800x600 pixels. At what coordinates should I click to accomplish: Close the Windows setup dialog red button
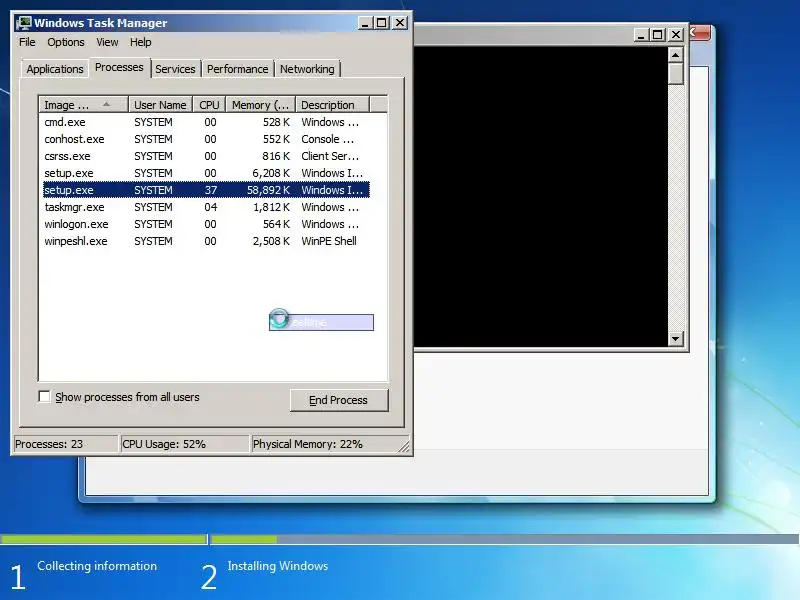[700, 33]
